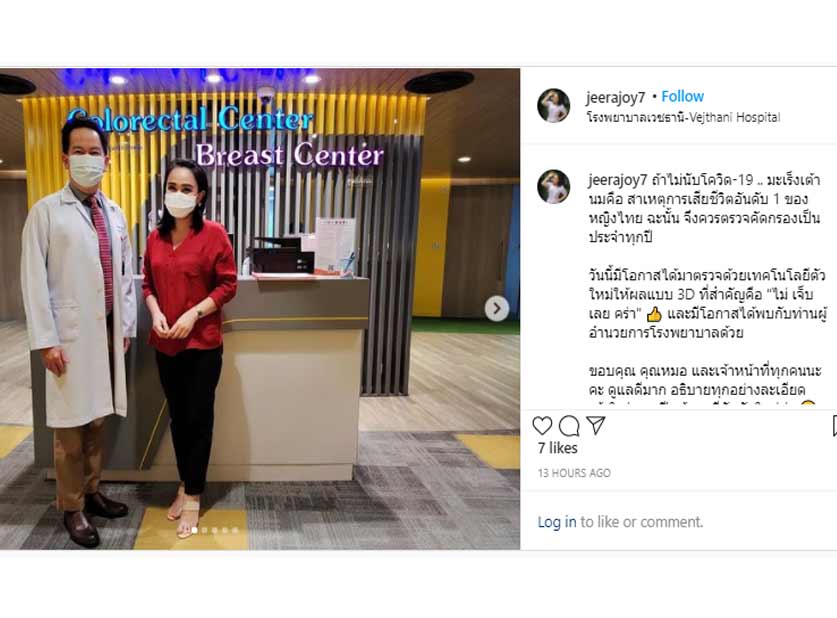Screen dimensions: 837x618
Task: Jump to the third carousel dot
Action: pos(215,530)
